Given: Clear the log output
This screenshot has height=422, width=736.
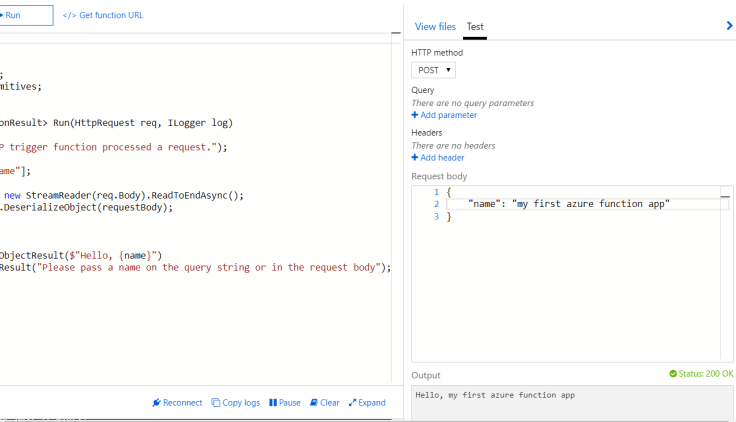Looking at the screenshot, I should point(324,403).
